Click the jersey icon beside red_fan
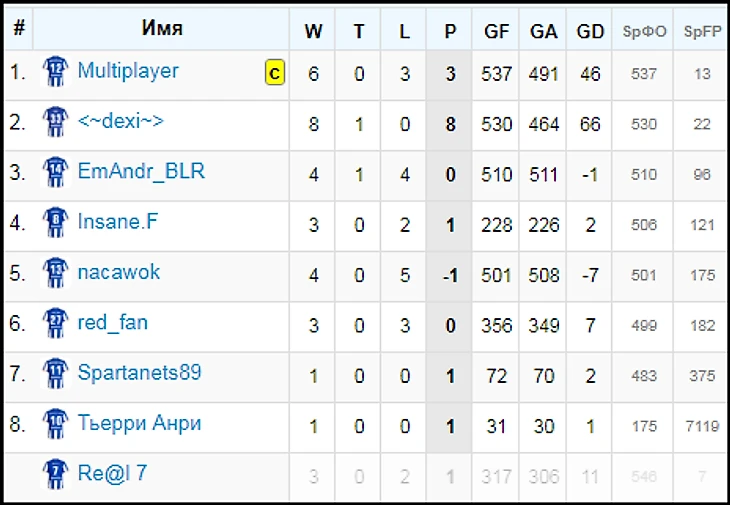Image resolution: width=730 pixels, height=505 pixels. [53, 323]
